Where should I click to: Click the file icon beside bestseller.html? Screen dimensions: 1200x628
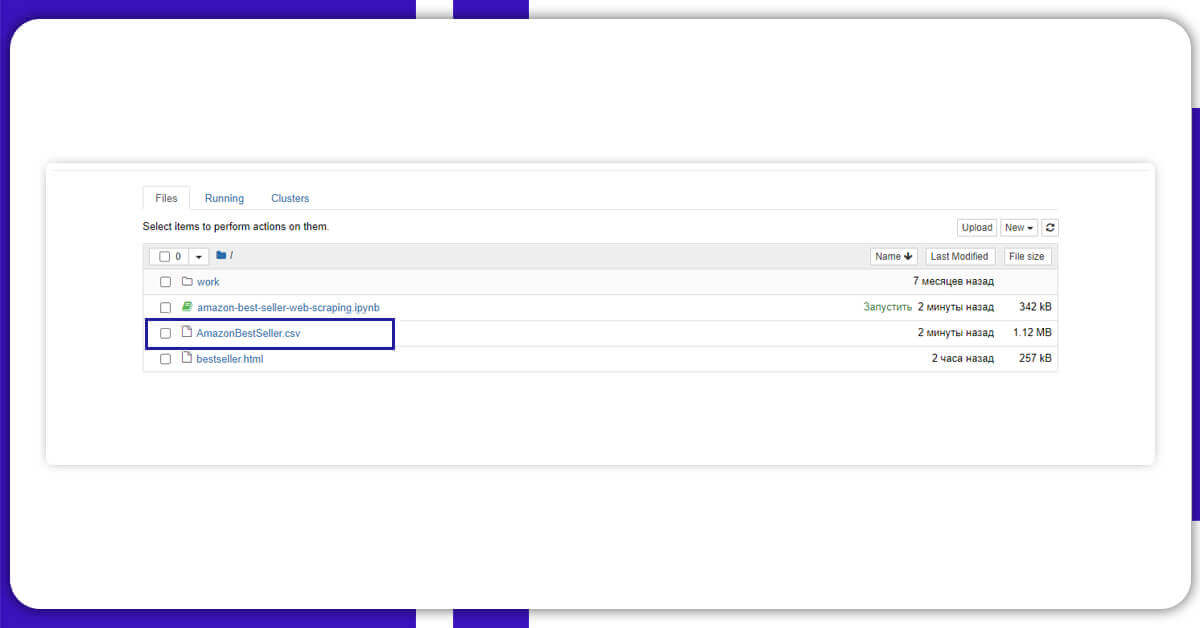(x=187, y=358)
